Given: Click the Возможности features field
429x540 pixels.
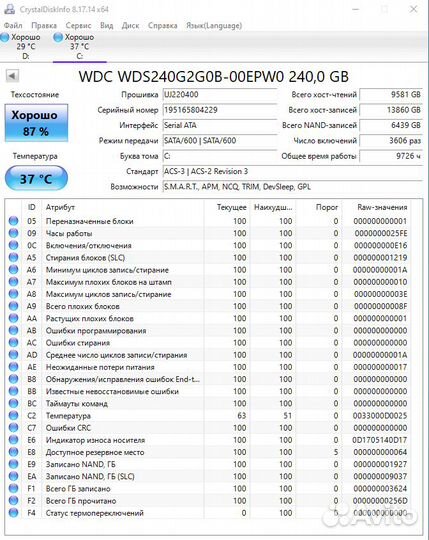Looking at the screenshot, I should click(292, 187).
